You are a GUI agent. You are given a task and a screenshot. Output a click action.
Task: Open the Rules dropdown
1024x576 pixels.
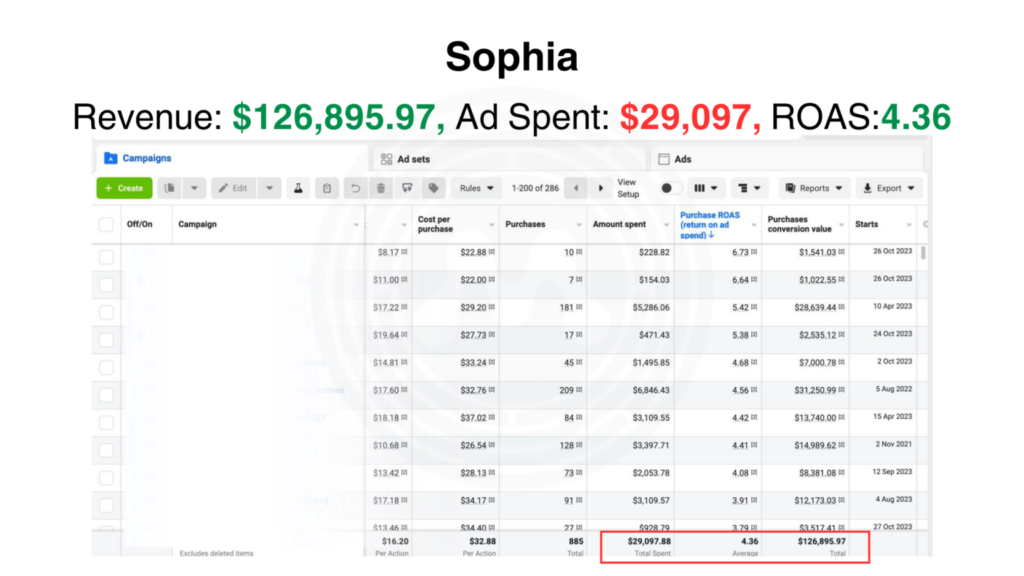click(476, 188)
